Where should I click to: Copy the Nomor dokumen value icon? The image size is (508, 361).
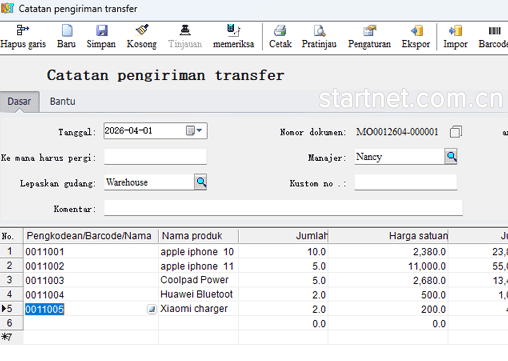pos(456,132)
